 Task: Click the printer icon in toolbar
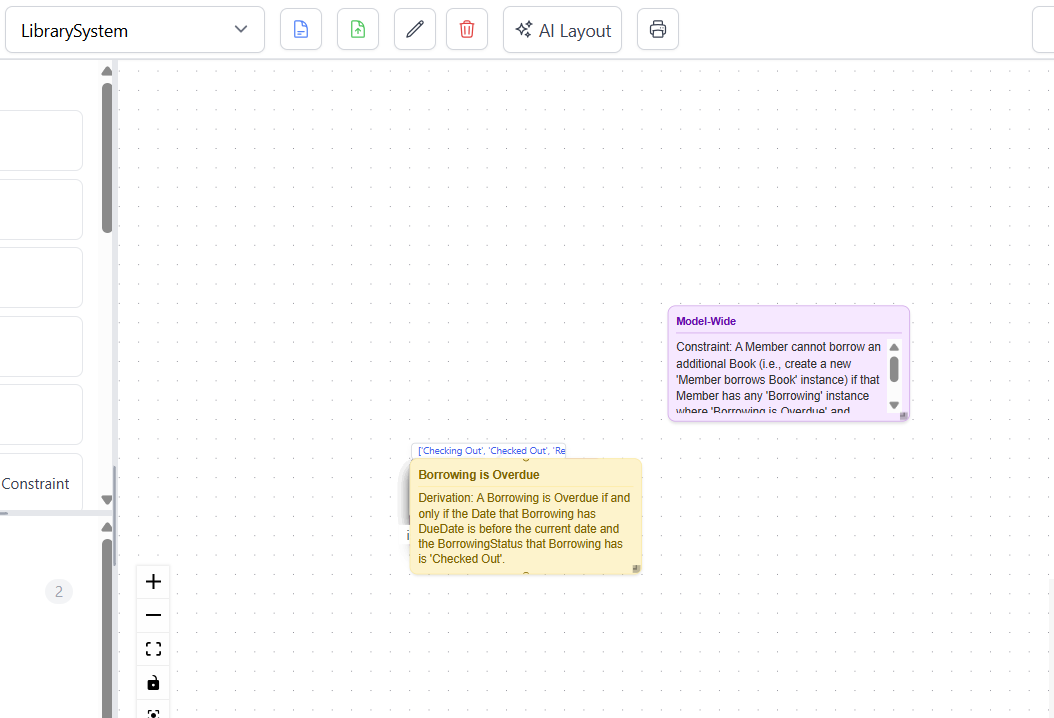658,30
